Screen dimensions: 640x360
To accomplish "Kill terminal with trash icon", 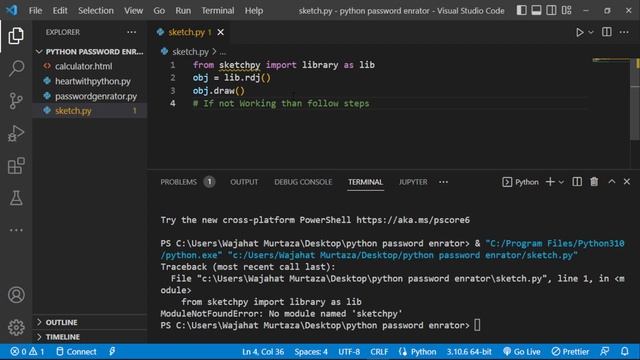I will 594,182.
